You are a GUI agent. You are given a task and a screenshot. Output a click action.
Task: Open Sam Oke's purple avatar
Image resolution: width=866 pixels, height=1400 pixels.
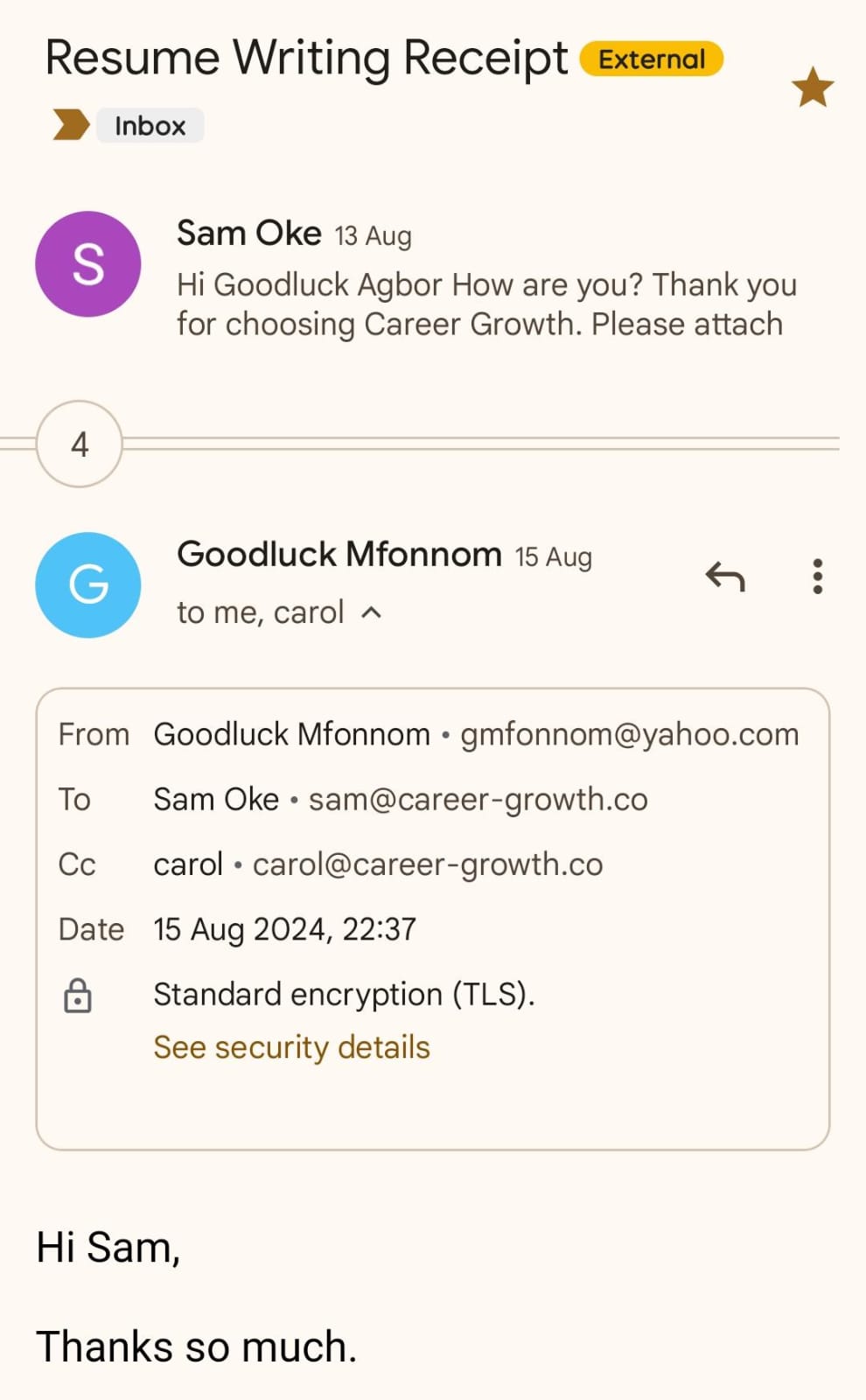[87, 263]
